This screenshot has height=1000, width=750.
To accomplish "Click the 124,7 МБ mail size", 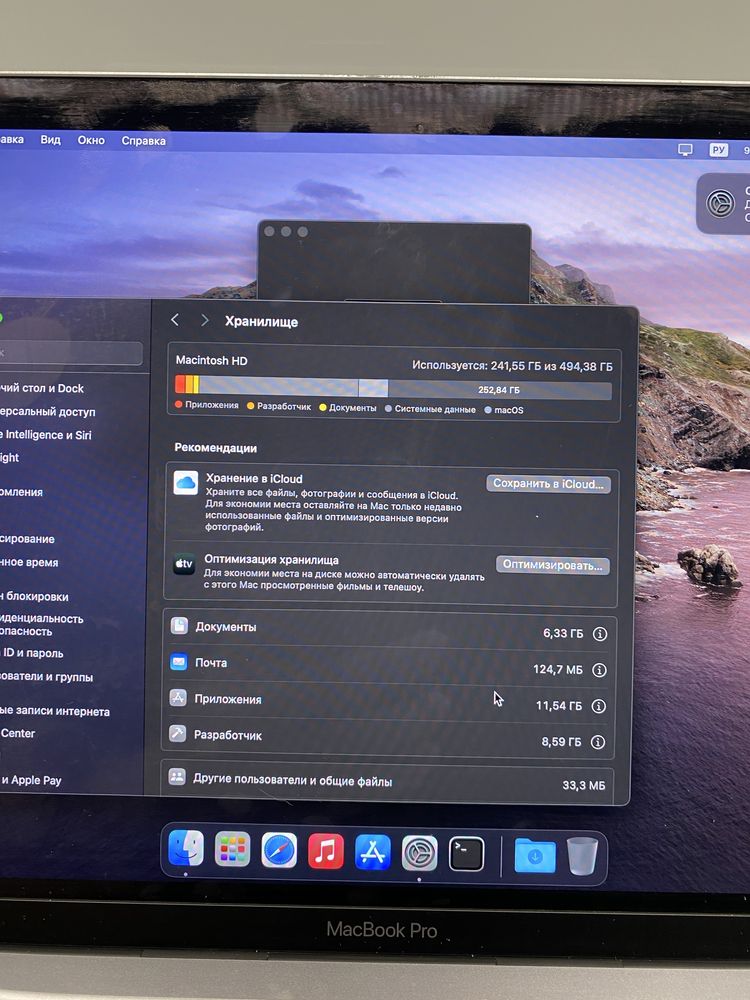I will pyautogui.click(x=557, y=670).
